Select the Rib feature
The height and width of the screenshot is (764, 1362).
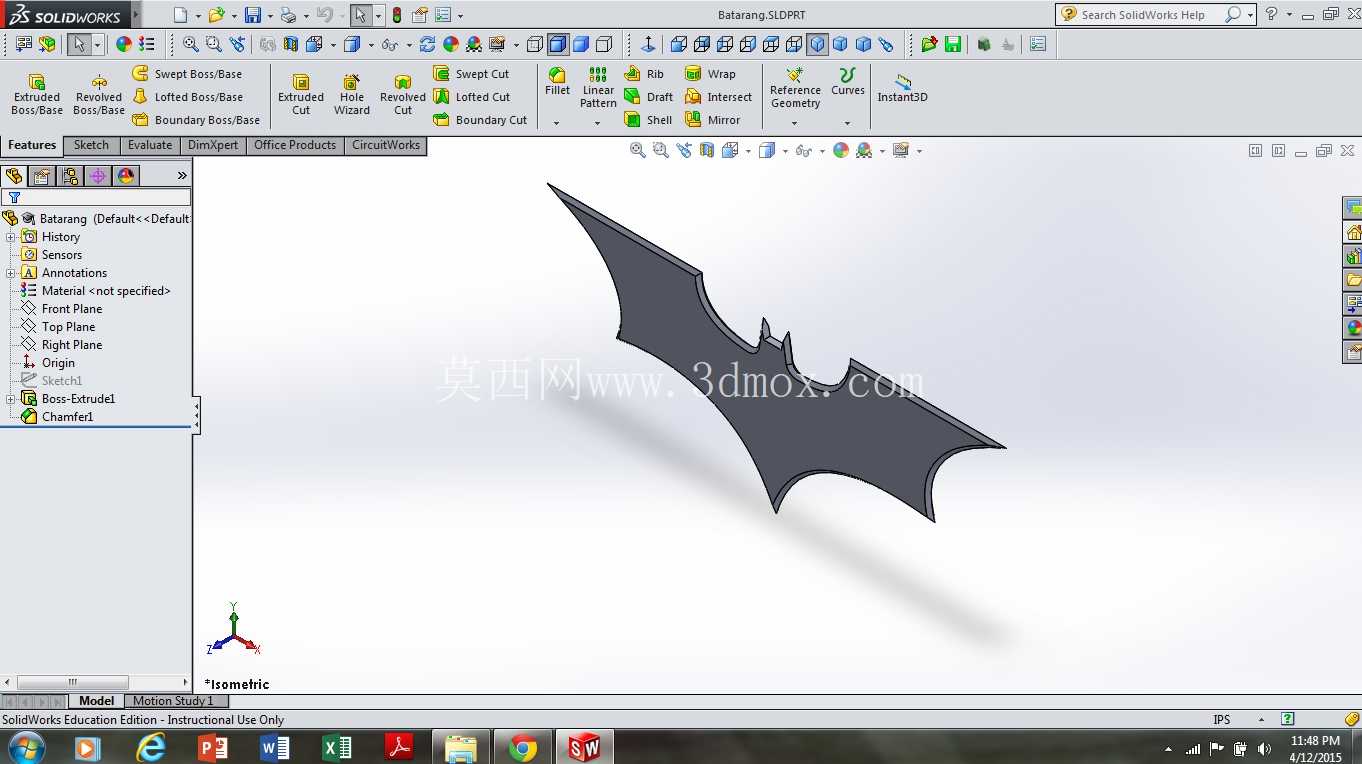644,74
